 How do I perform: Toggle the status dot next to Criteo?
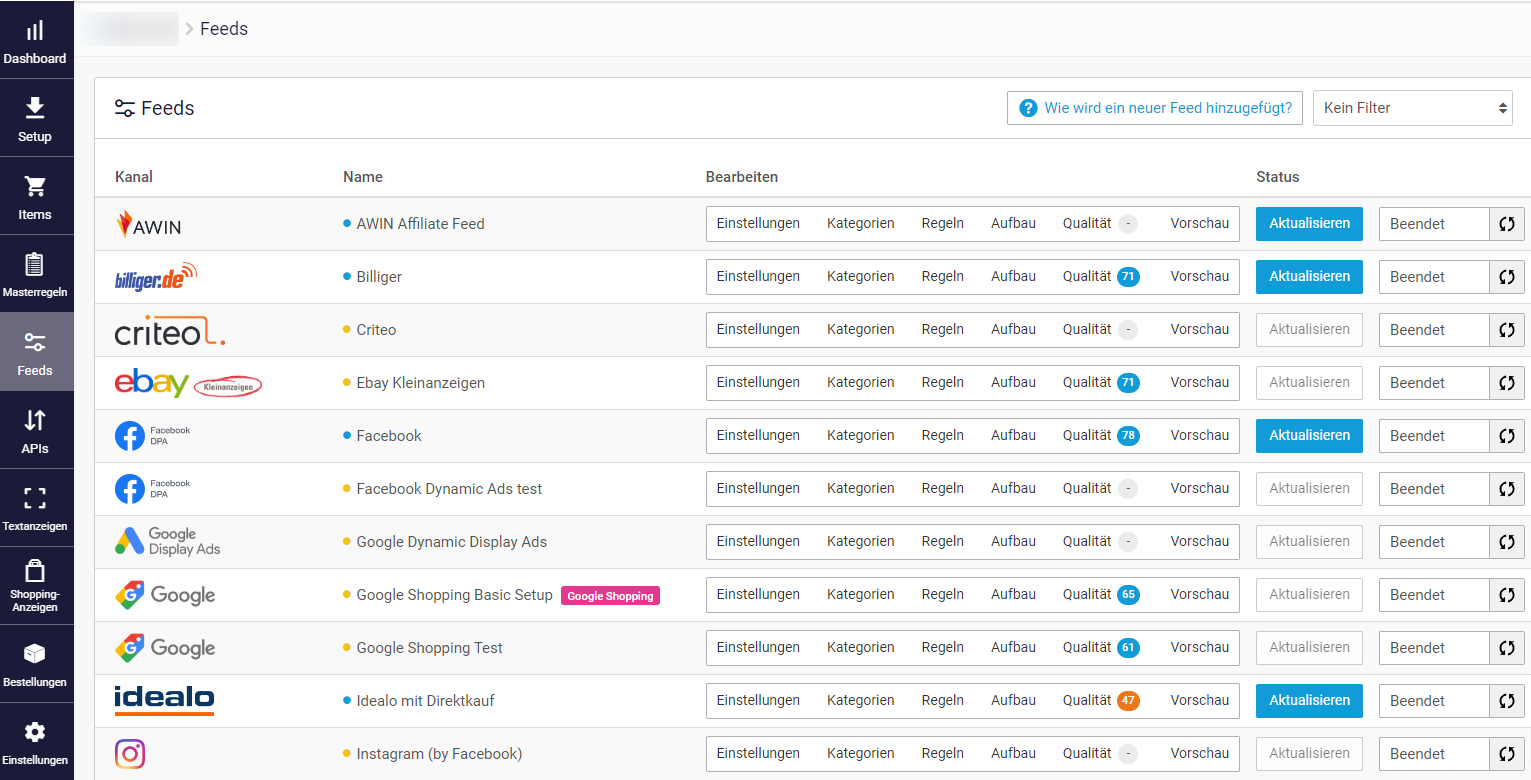click(345, 329)
